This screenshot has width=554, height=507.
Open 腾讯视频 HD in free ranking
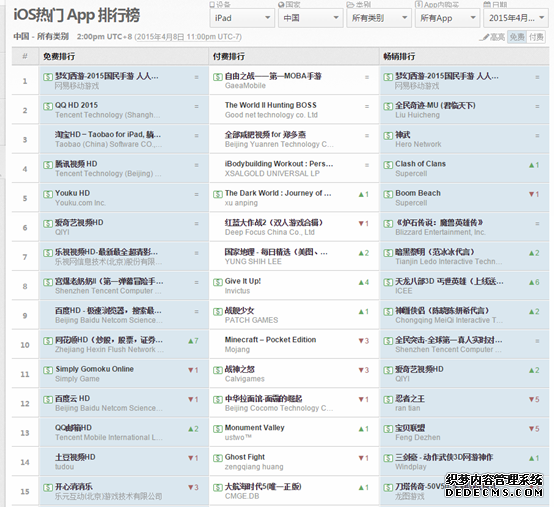coord(76,164)
